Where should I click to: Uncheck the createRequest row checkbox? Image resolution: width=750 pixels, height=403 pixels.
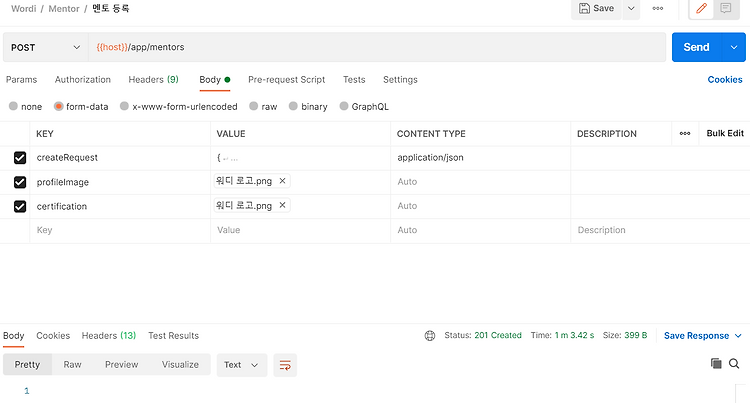[20, 158]
